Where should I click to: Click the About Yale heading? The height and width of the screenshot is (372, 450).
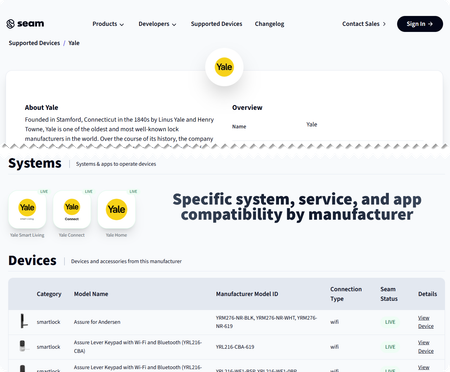point(41,108)
